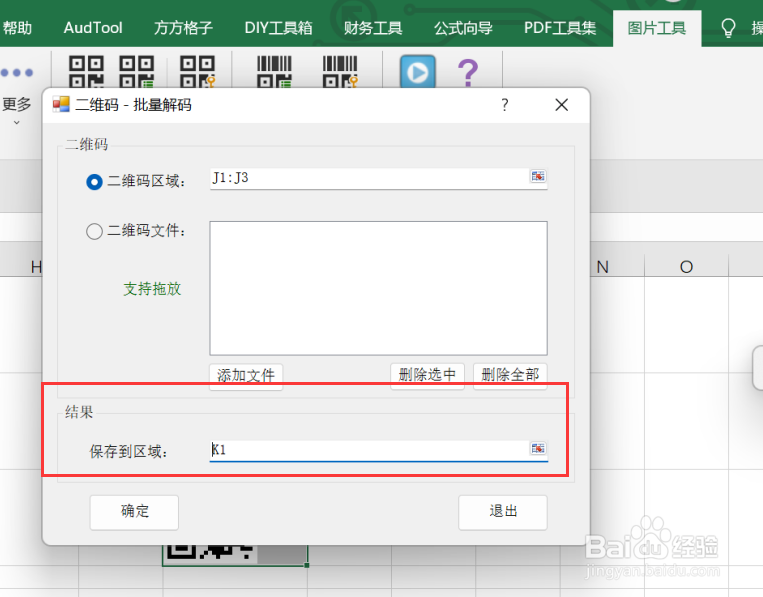
Task: Click the J1:J3 range input field
Action: pos(369,179)
